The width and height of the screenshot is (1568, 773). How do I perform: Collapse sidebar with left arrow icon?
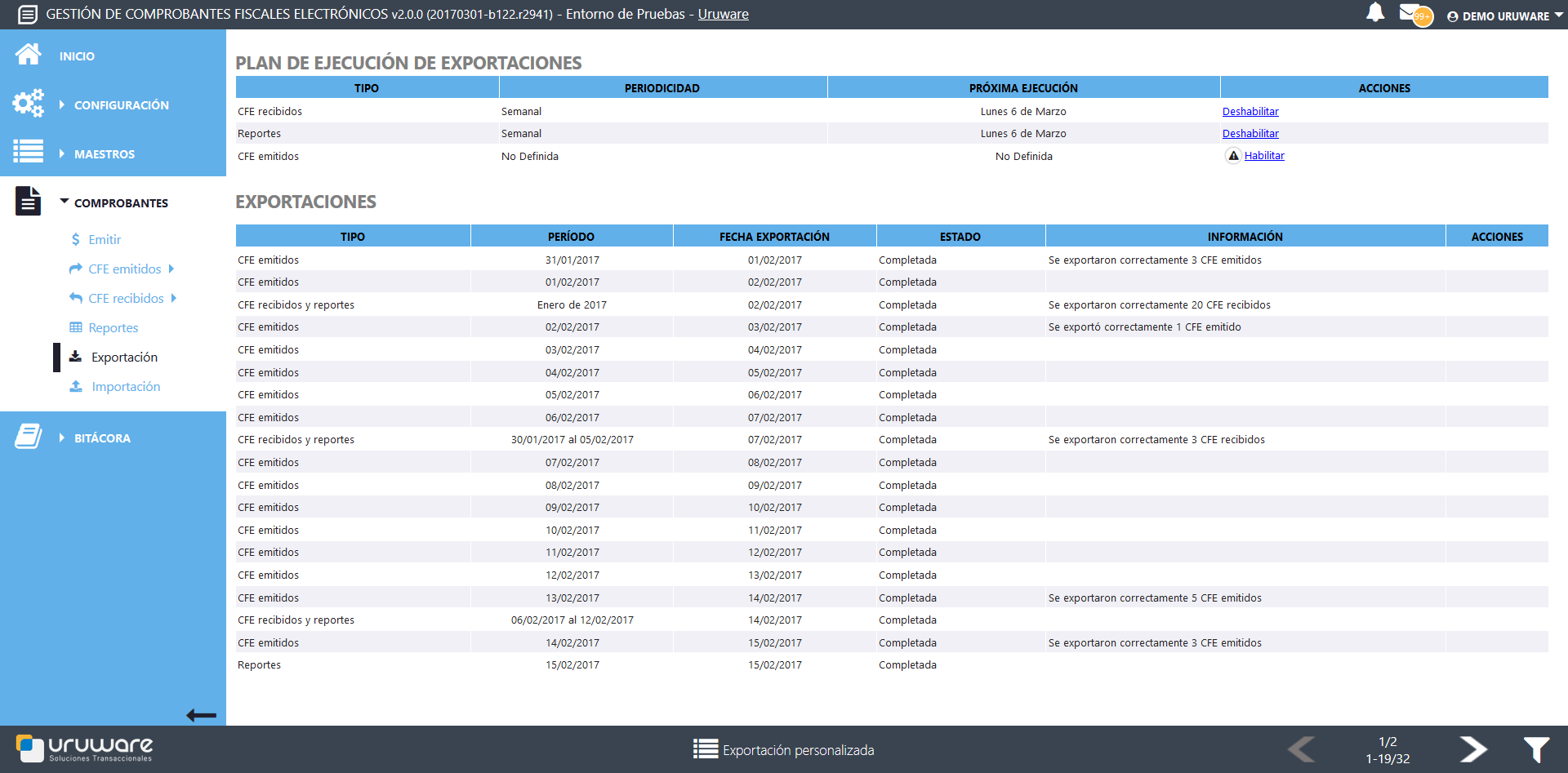point(201,716)
